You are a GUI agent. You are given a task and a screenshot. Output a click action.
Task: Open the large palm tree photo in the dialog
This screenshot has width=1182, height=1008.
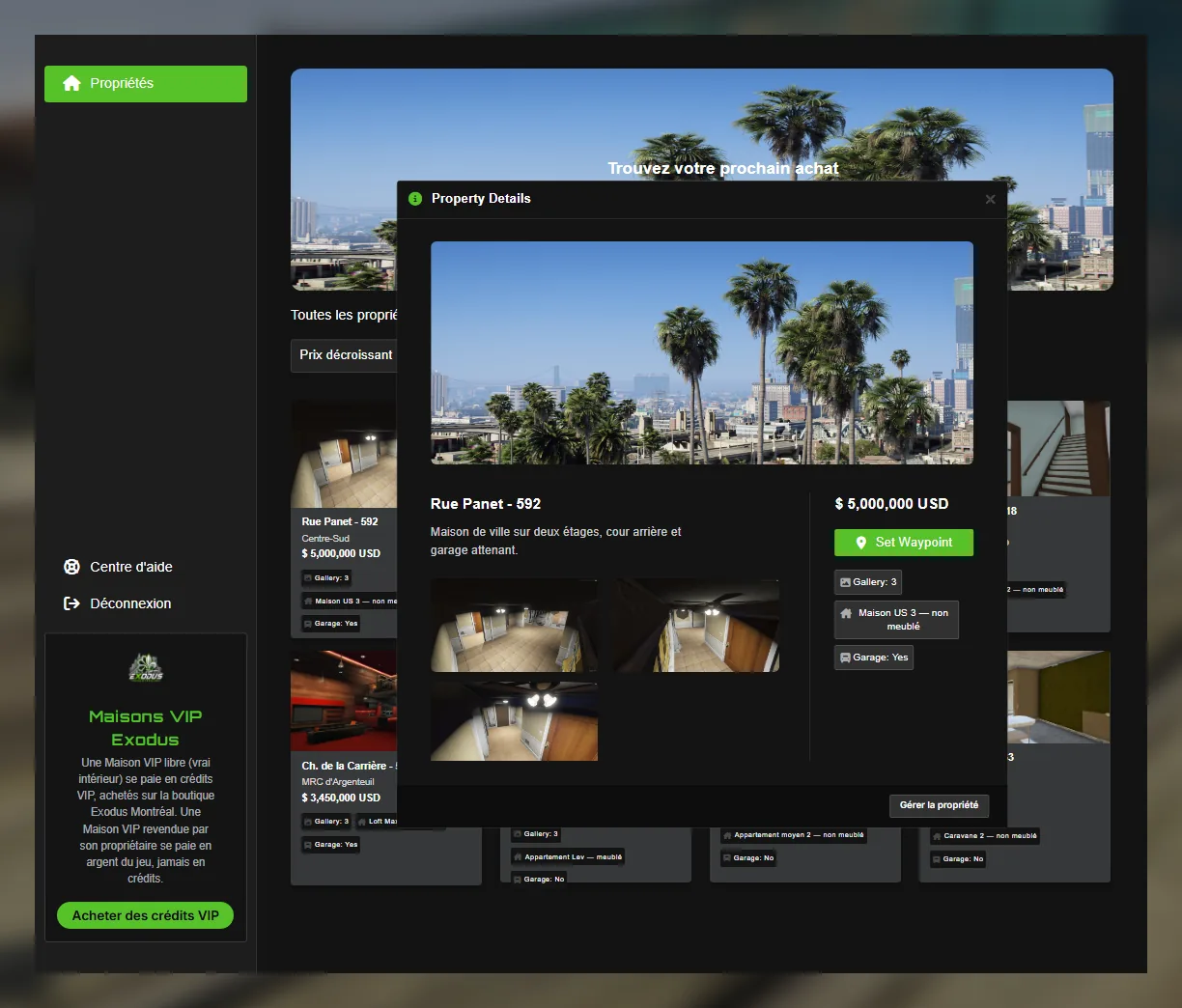click(702, 352)
